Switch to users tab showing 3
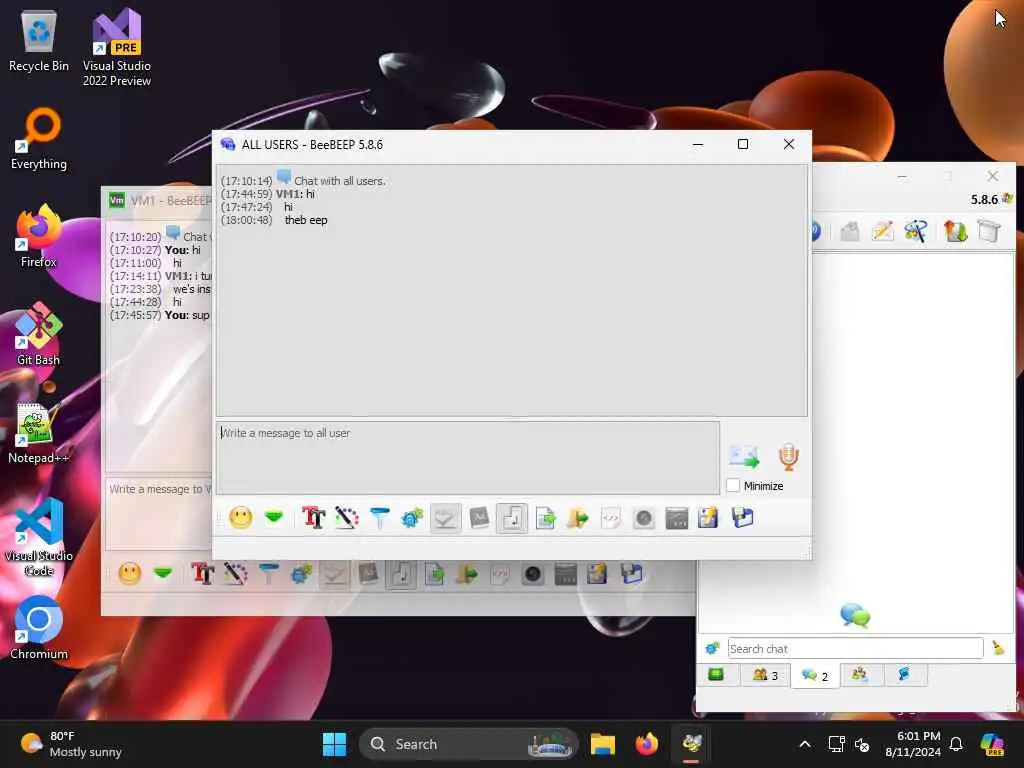The width and height of the screenshot is (1024, 768). point(765,675)
